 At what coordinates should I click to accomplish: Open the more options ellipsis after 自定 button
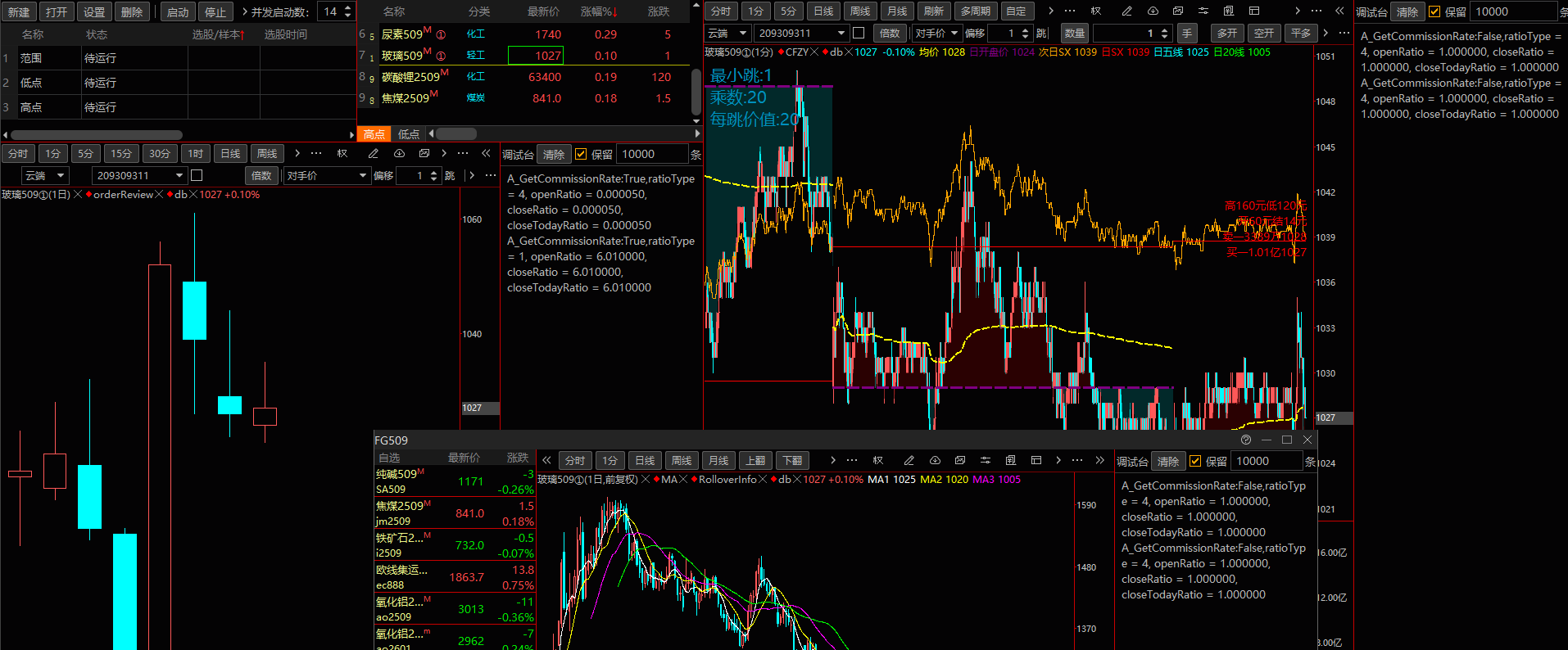click(x=1070, y=11)
